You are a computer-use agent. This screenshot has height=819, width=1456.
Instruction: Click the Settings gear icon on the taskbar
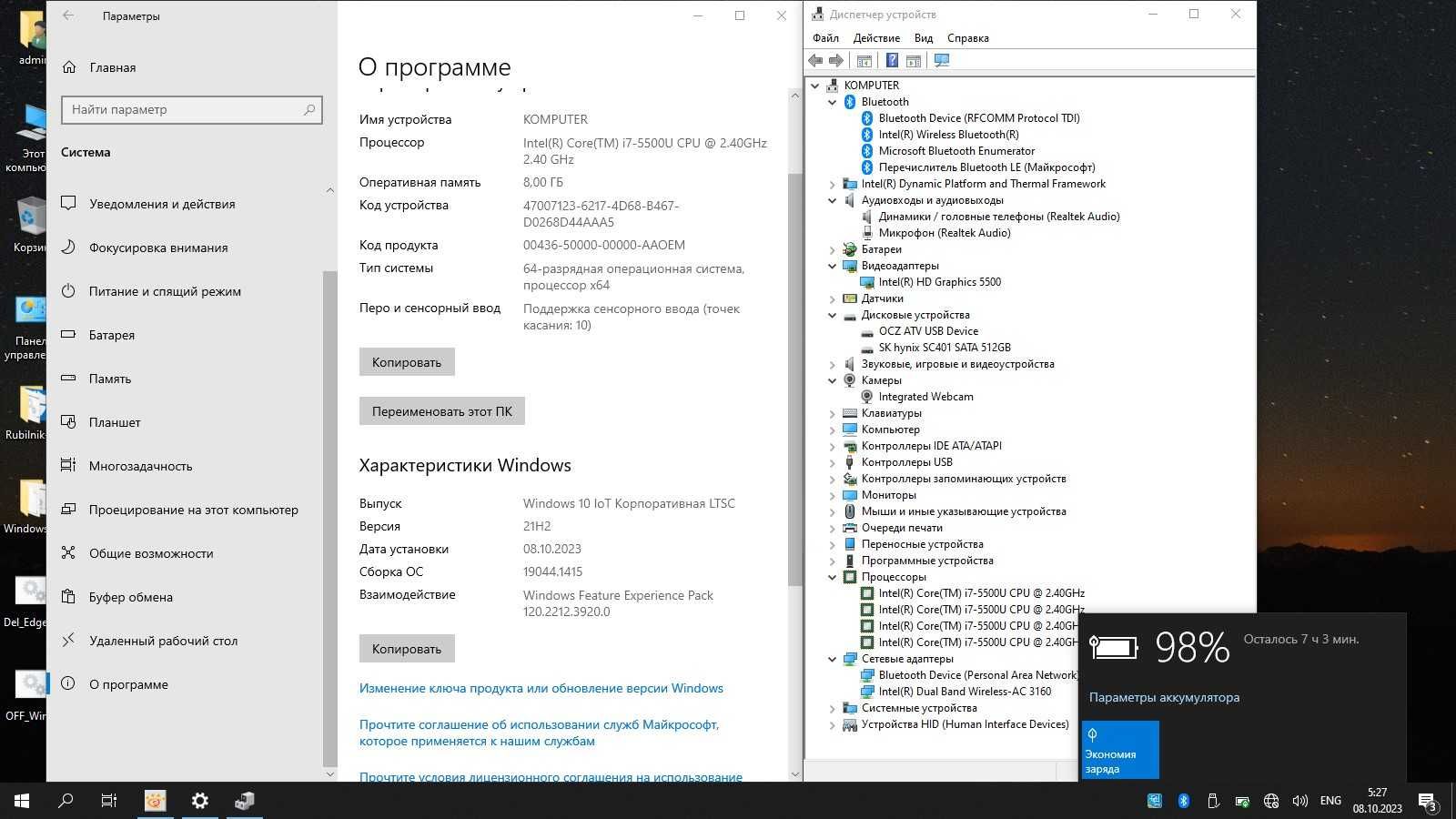tap(200, 801)
